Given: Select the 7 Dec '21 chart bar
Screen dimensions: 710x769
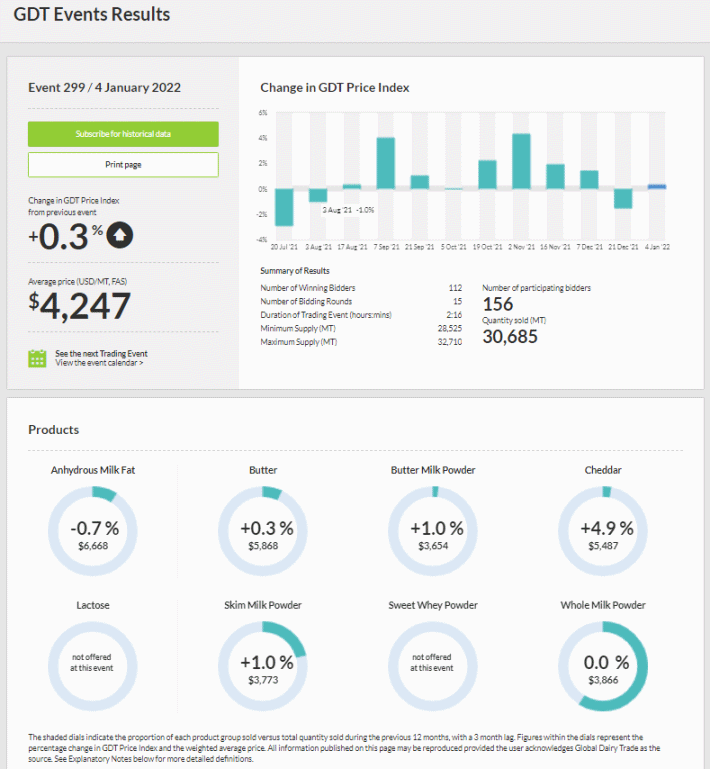Looking at the screenshot, I should pos(589,179).
